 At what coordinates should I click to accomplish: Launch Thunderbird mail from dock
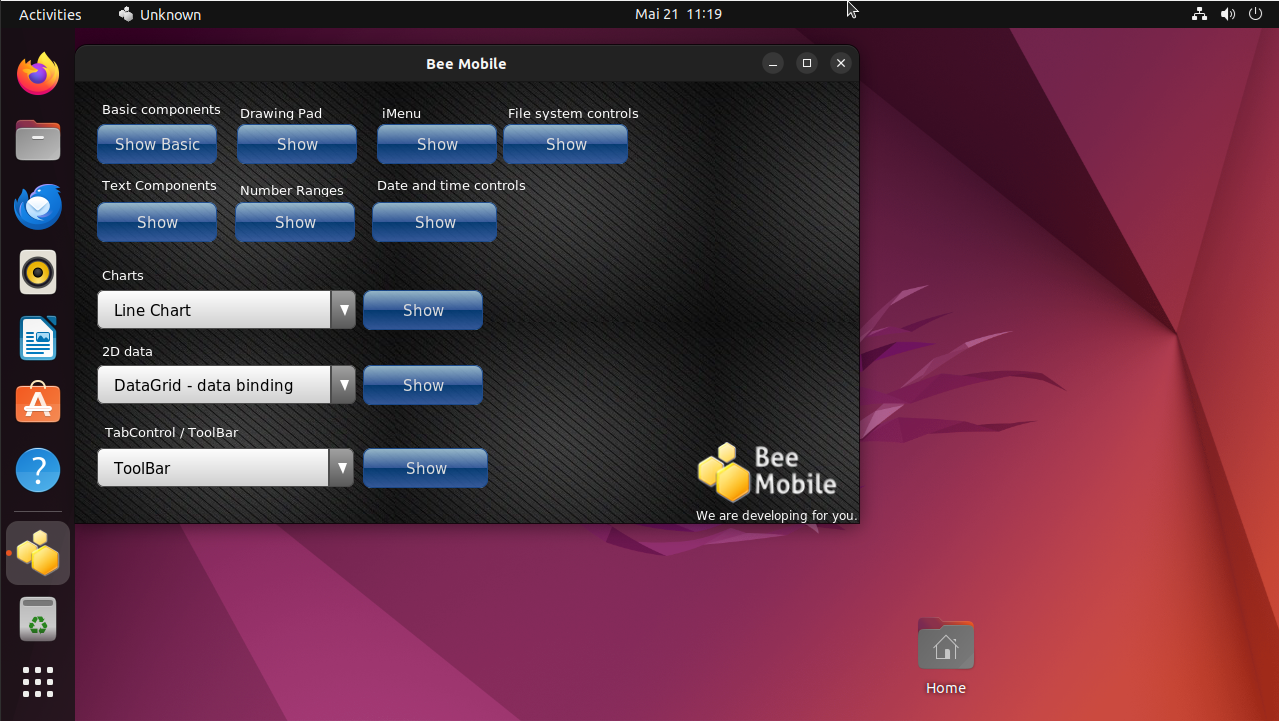tap(38, 206)
